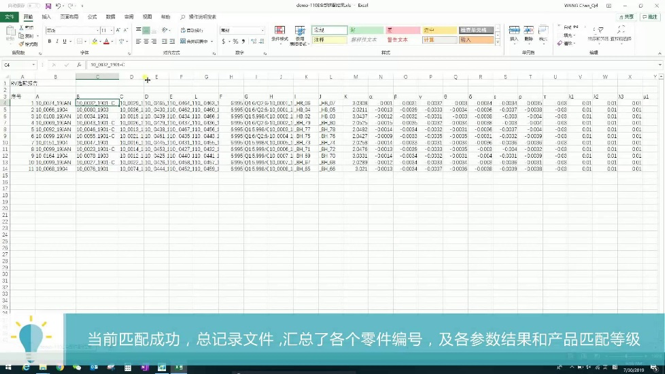The image size is (665, 374).
Task: Copy the selection with copy icon
Action: coord(26,36)
